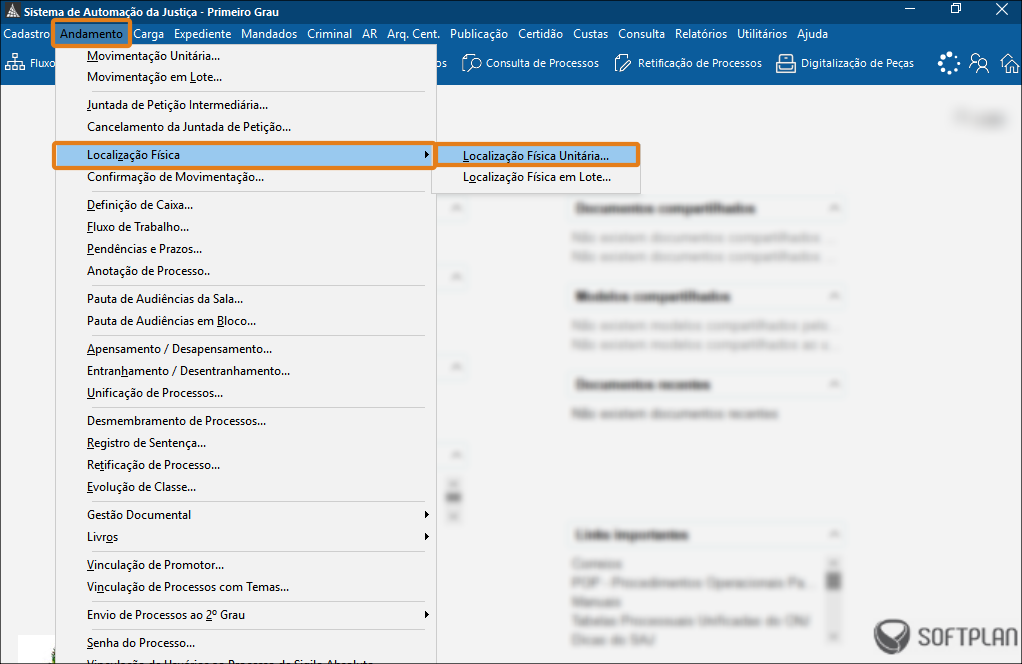Open the Expediente menu
This screenshot has width=1022, height=664.
203,34
